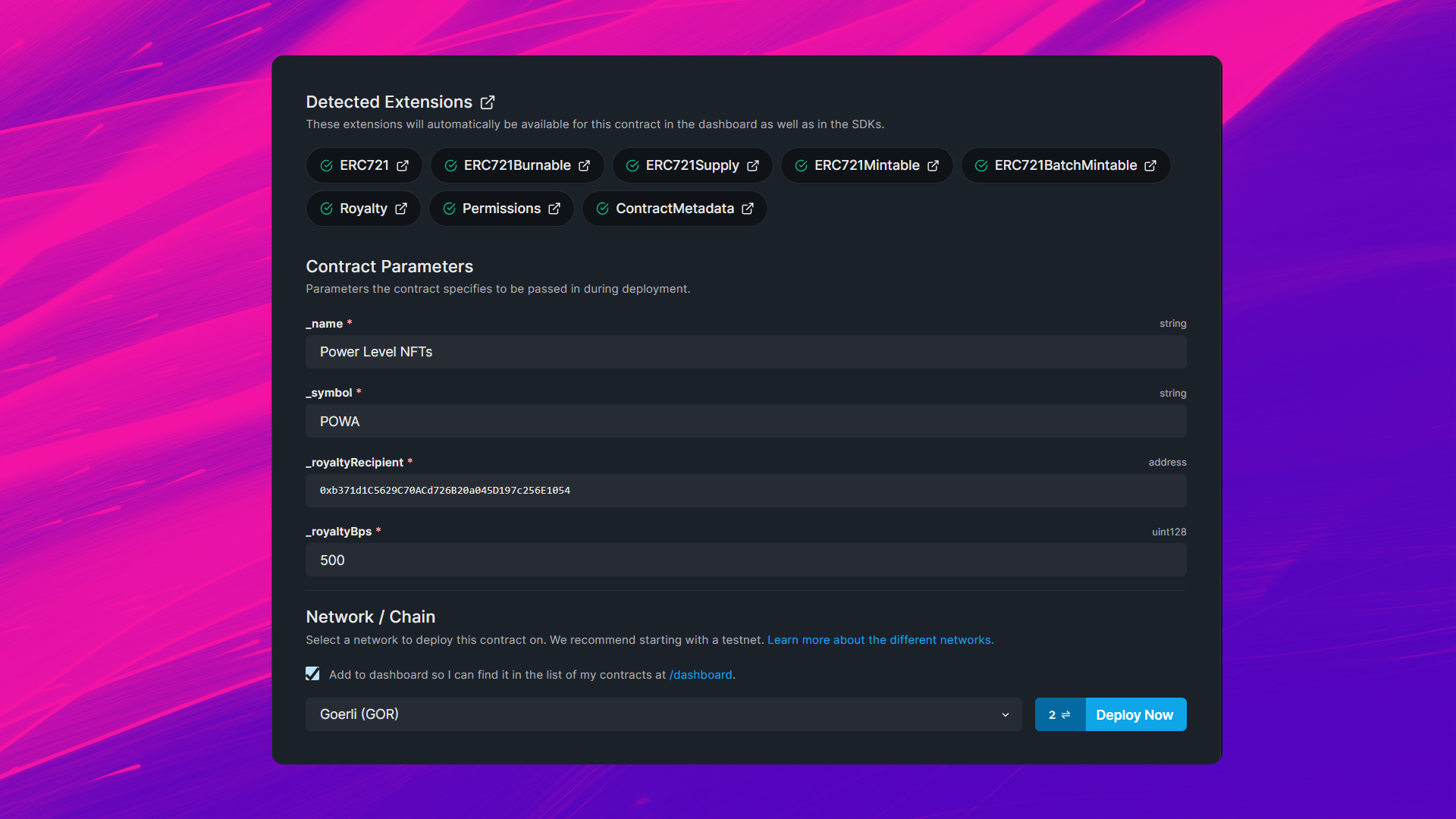Toggle the ERC721 extension pill

pos(364,165)
